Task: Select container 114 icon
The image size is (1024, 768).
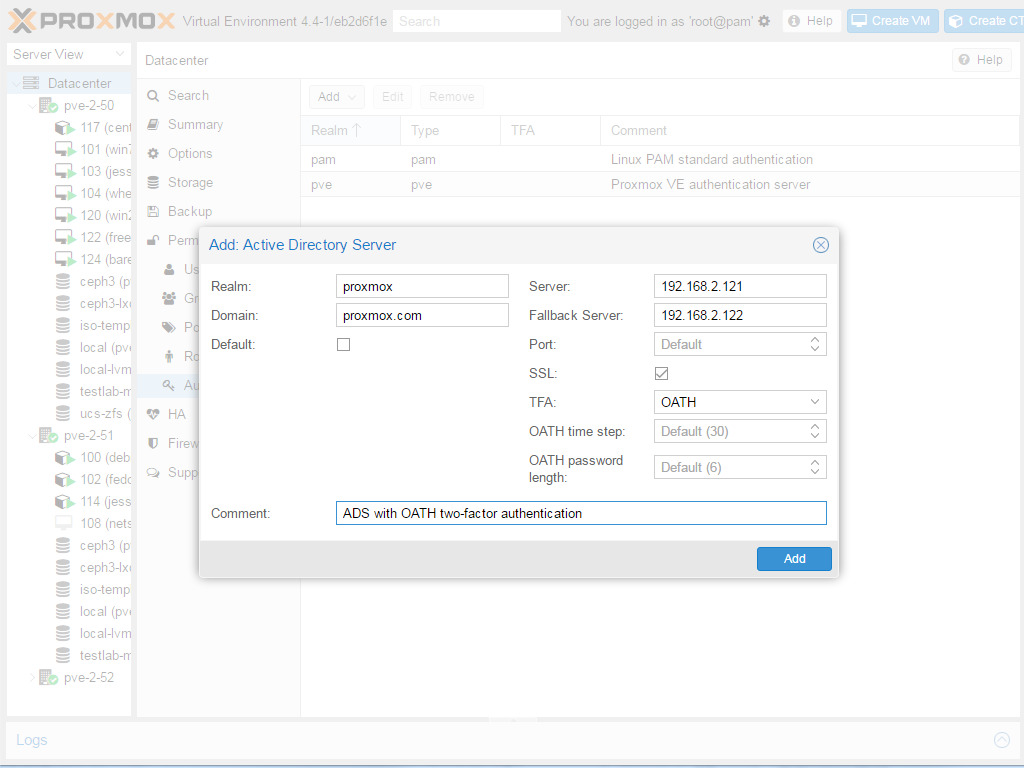Action: pyautogui.click(x=65, y=502)
